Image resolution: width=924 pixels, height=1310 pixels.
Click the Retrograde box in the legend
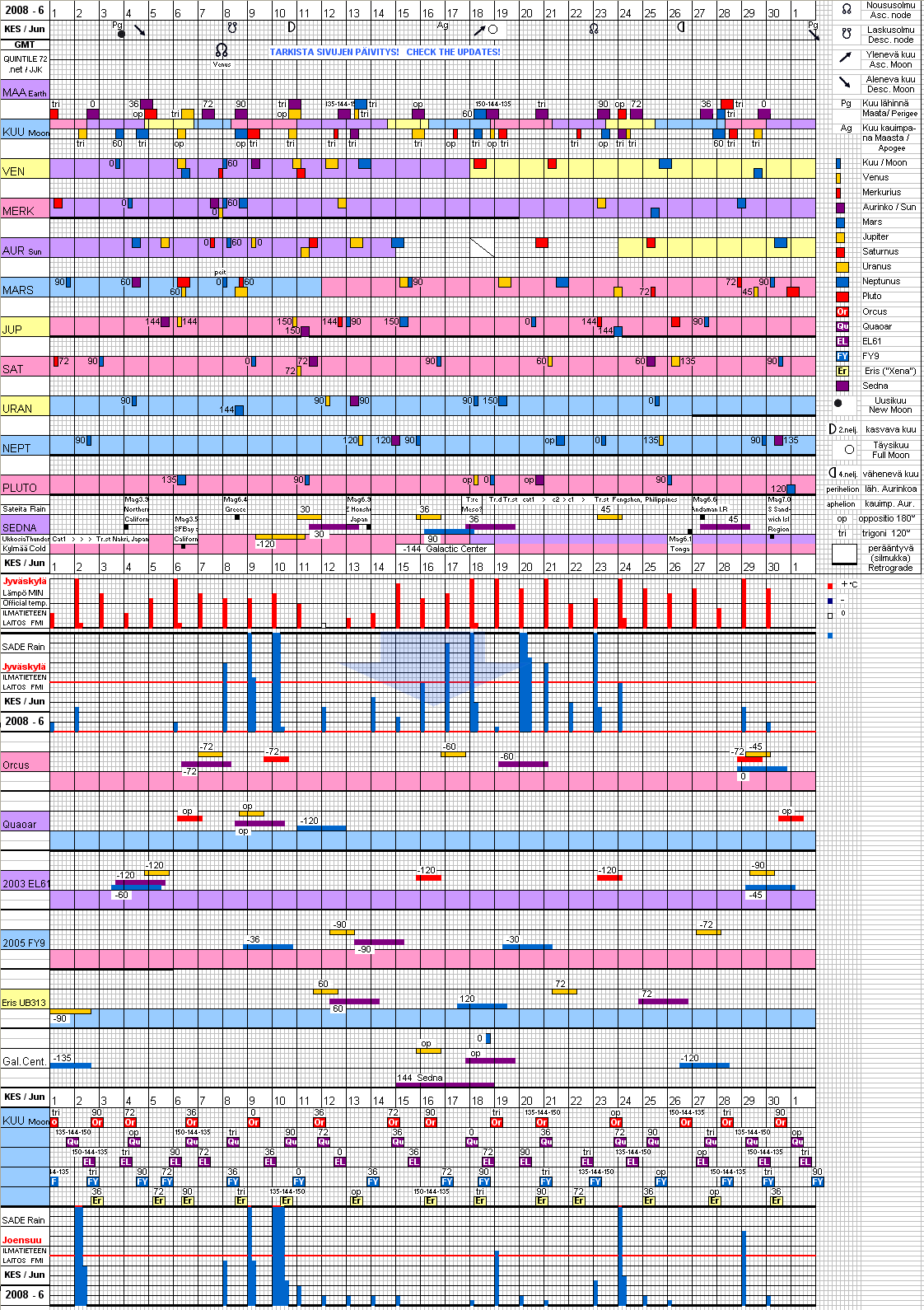coord(844,555)
